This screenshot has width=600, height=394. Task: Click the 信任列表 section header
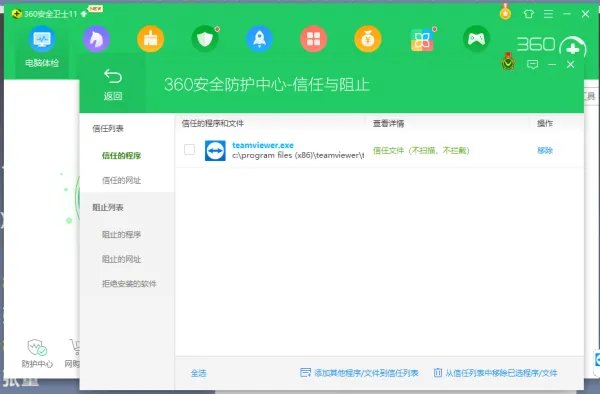[108, 129]
